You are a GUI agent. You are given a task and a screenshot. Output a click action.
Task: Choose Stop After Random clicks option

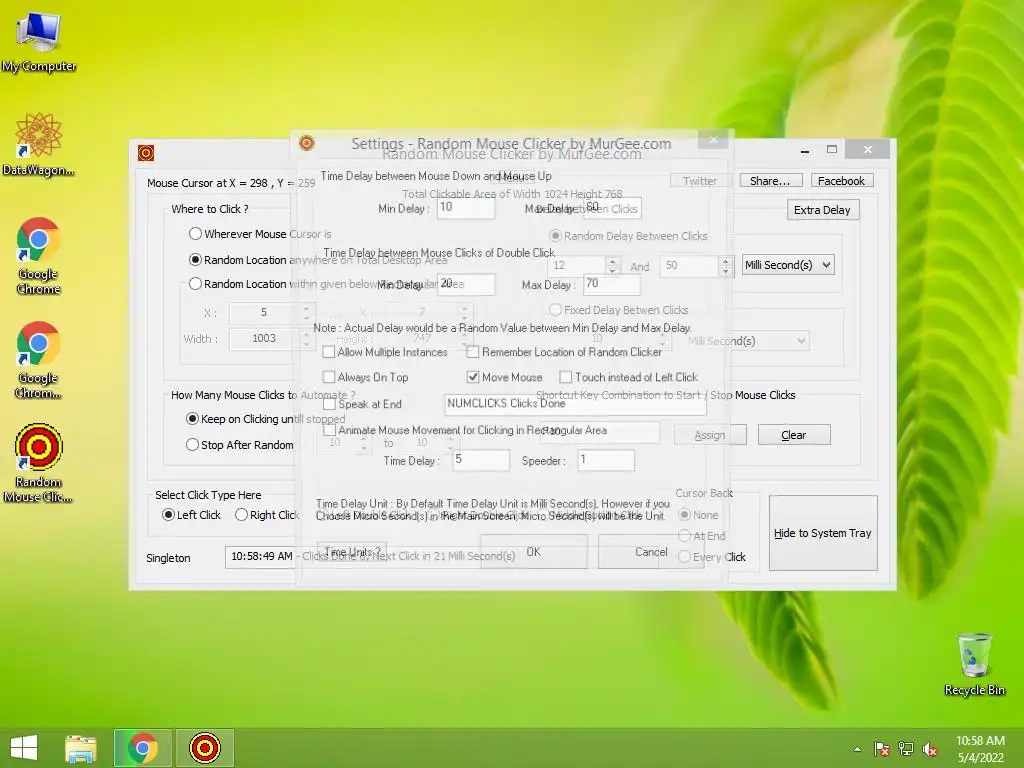[x=192, y=445]
